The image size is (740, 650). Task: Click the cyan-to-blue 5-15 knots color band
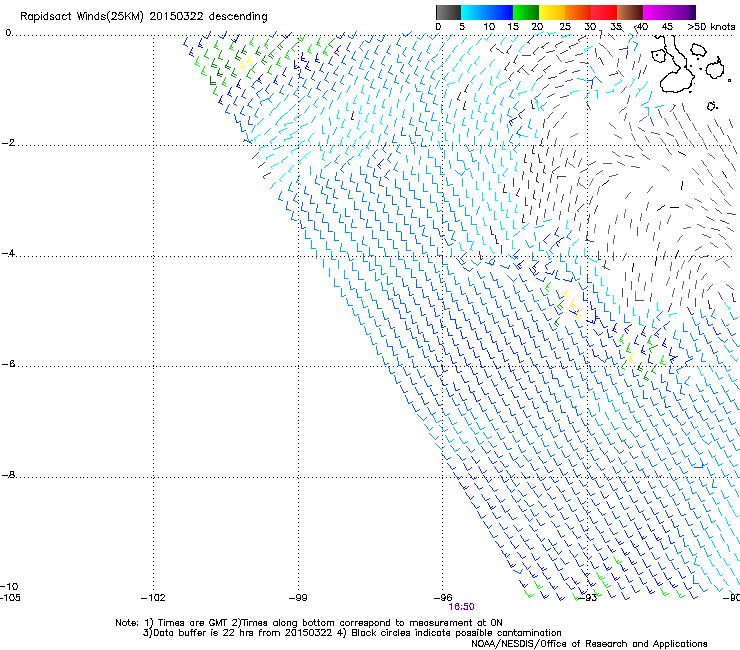(487, 12)
